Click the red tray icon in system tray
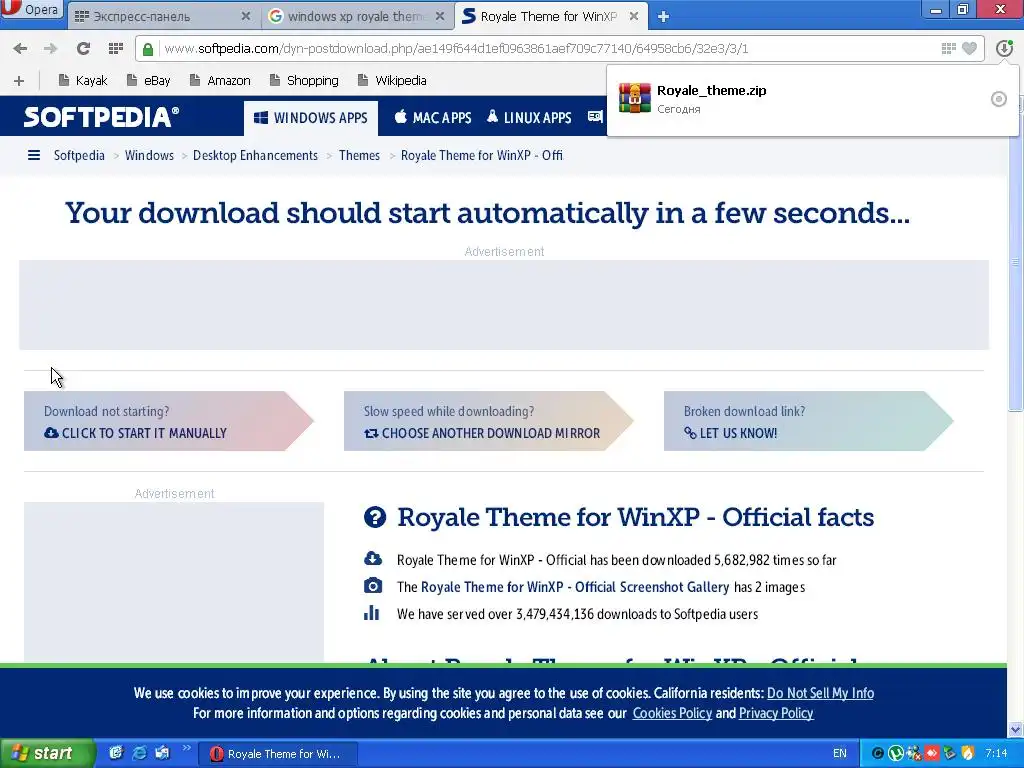Image resolution: width=1024 pixels, height=768 pixels. 931,754
